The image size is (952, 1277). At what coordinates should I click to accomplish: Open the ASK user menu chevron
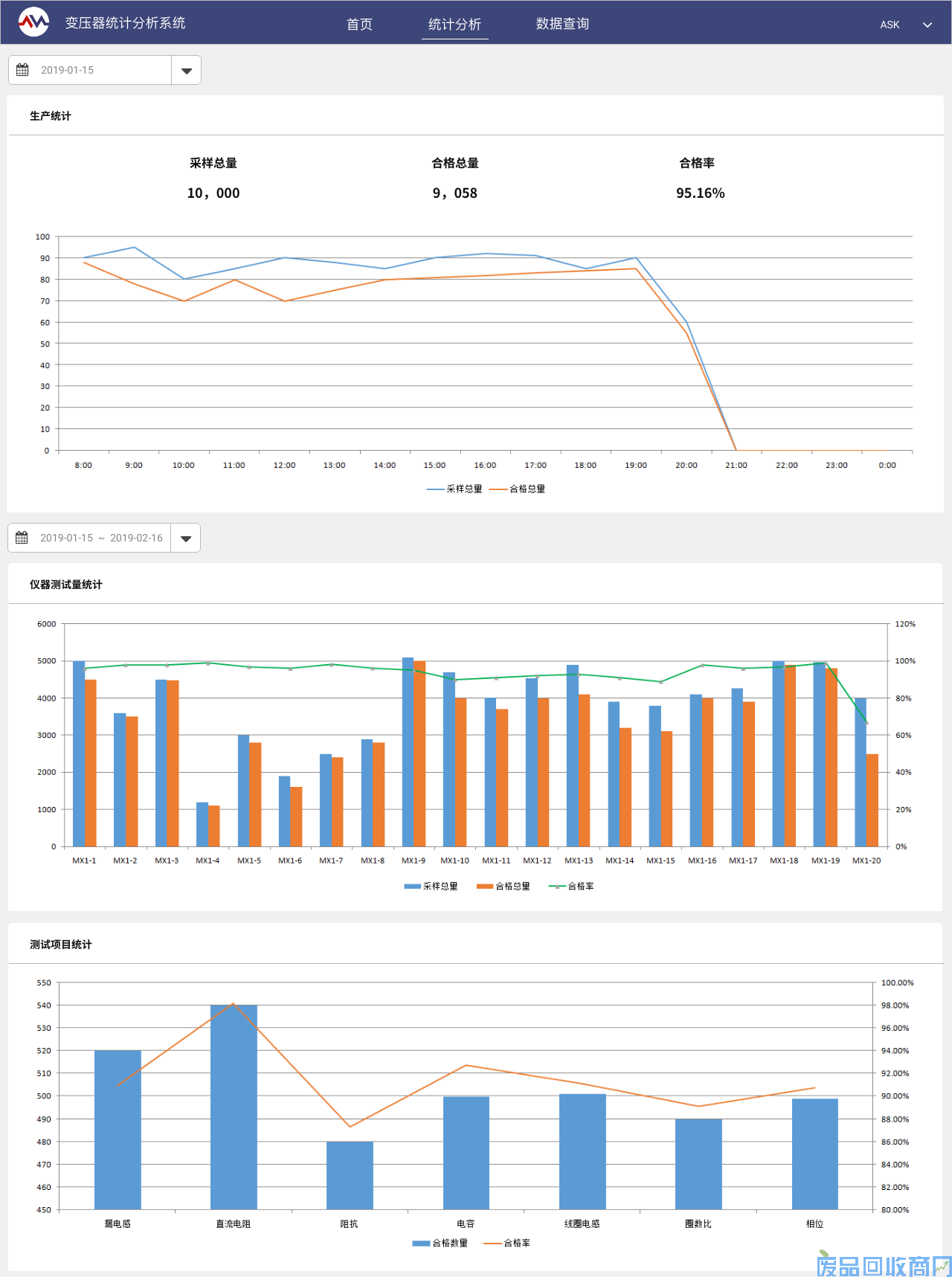coord(927,25)
